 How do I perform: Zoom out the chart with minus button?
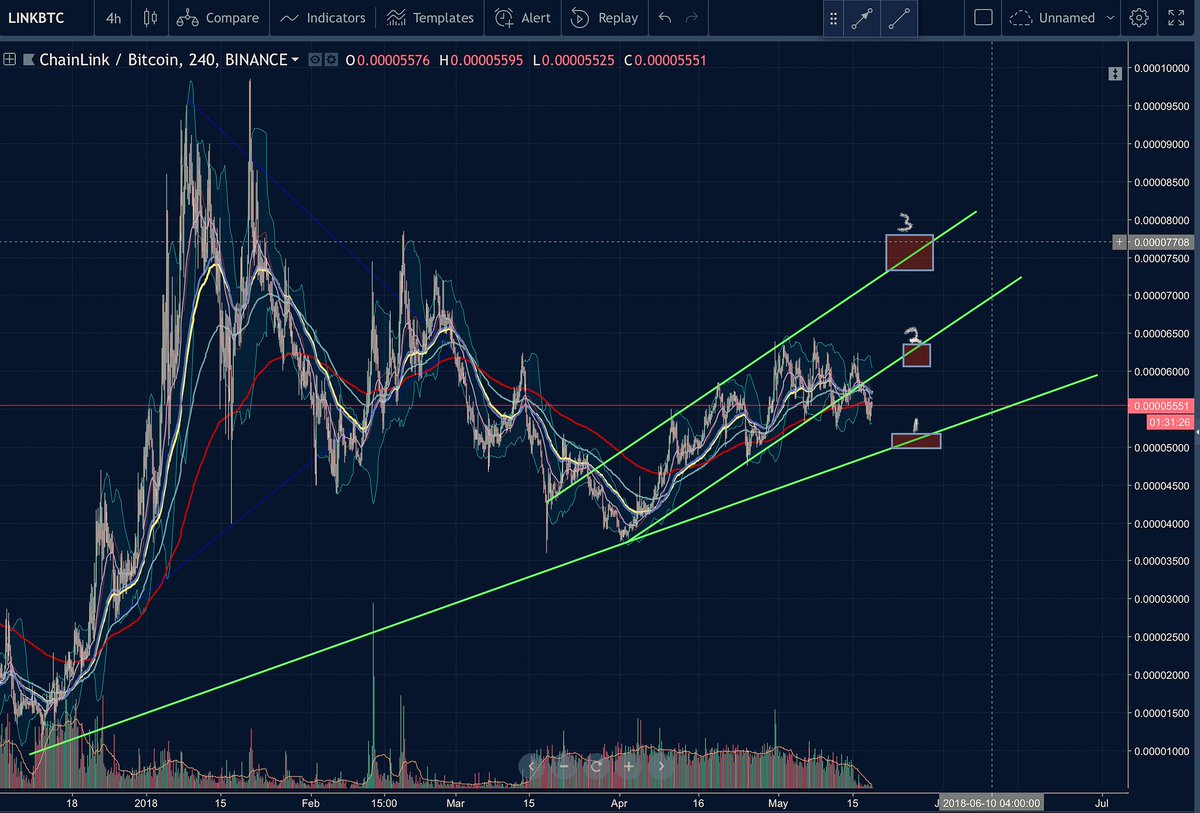point(563,766)
